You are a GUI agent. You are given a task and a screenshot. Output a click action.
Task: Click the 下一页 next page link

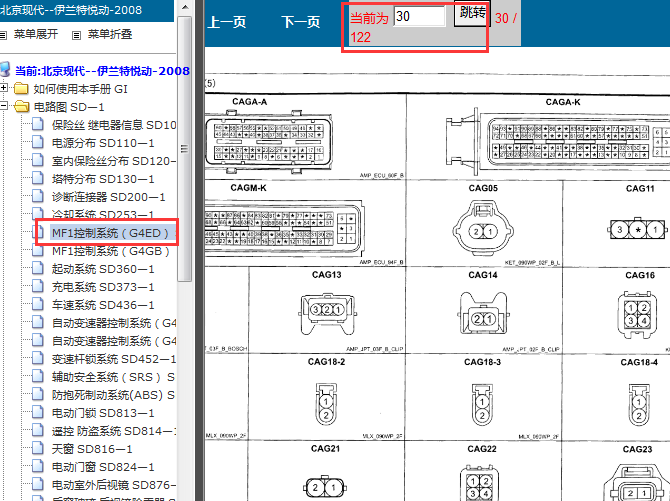[301, 22]
